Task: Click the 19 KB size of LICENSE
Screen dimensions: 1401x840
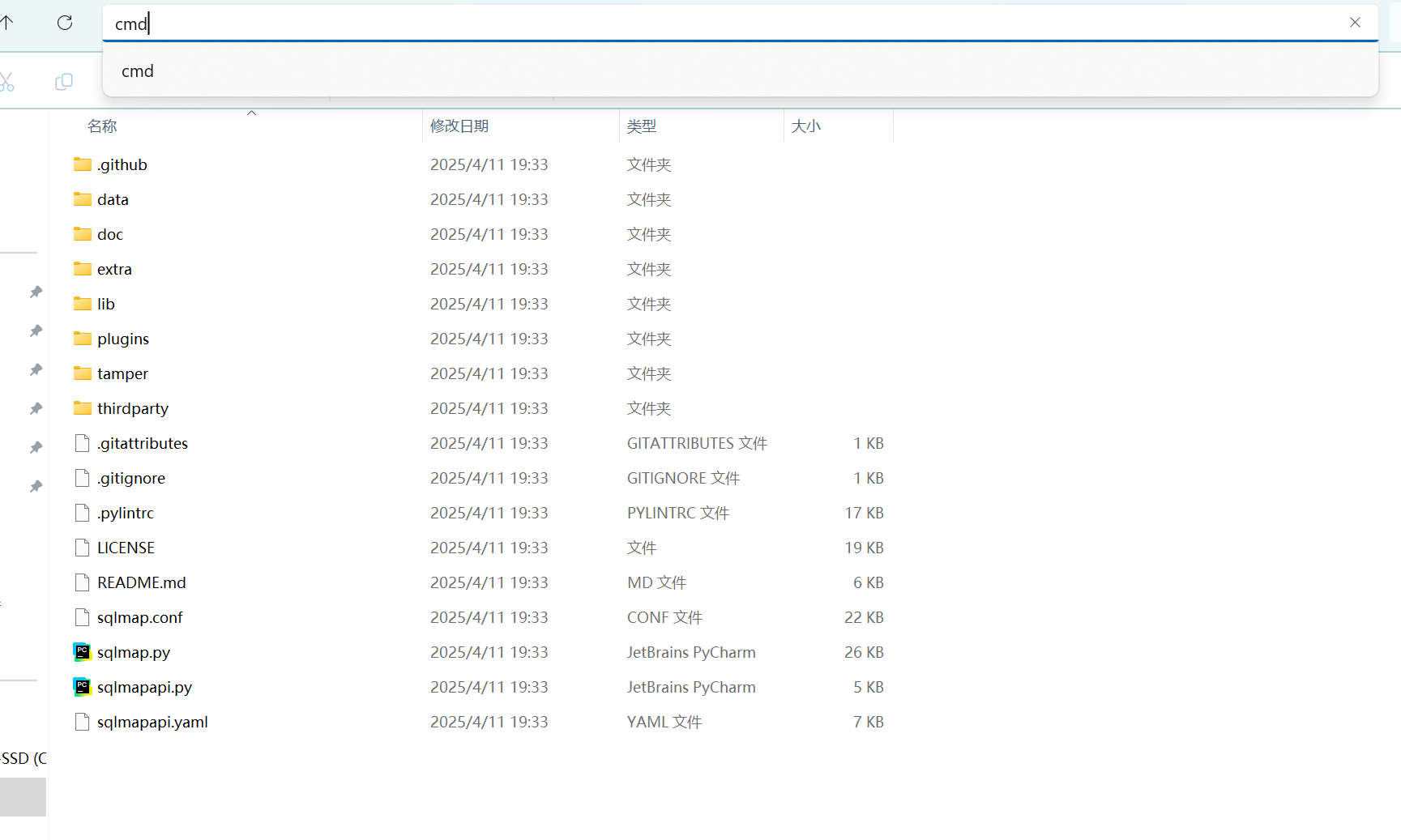Action: (x=864, y=548)
